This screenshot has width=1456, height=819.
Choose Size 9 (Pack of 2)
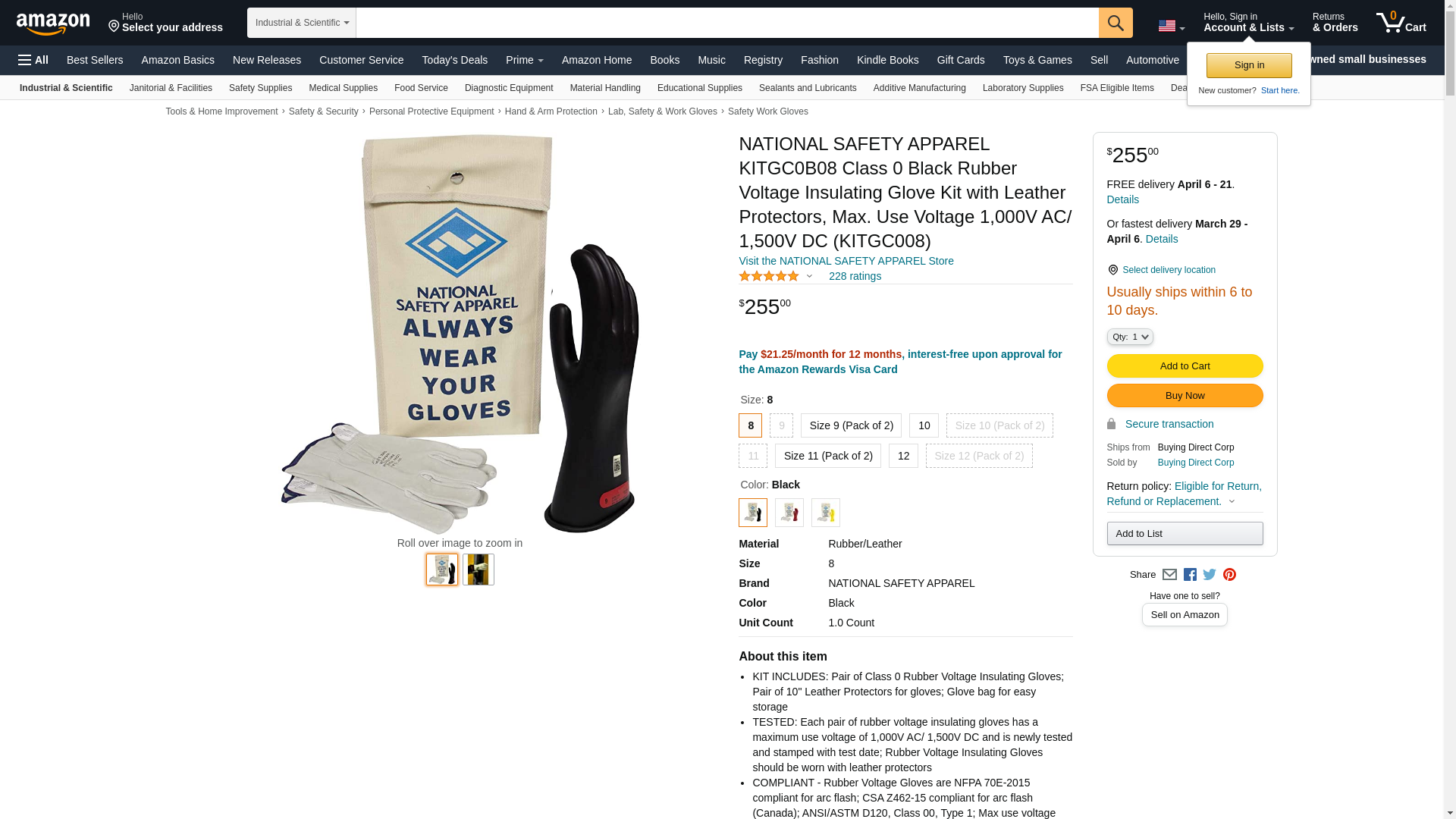pos(851,425)
